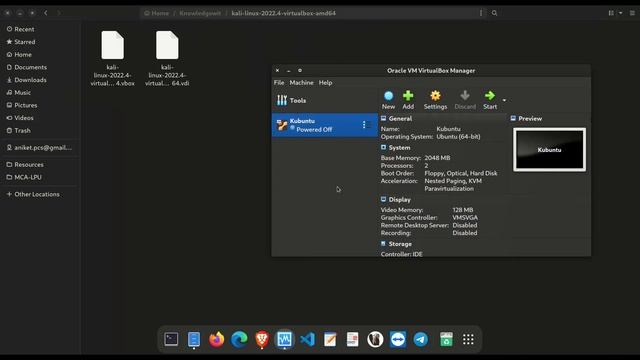Open the path bar three-dot menu

click(481, 13)
